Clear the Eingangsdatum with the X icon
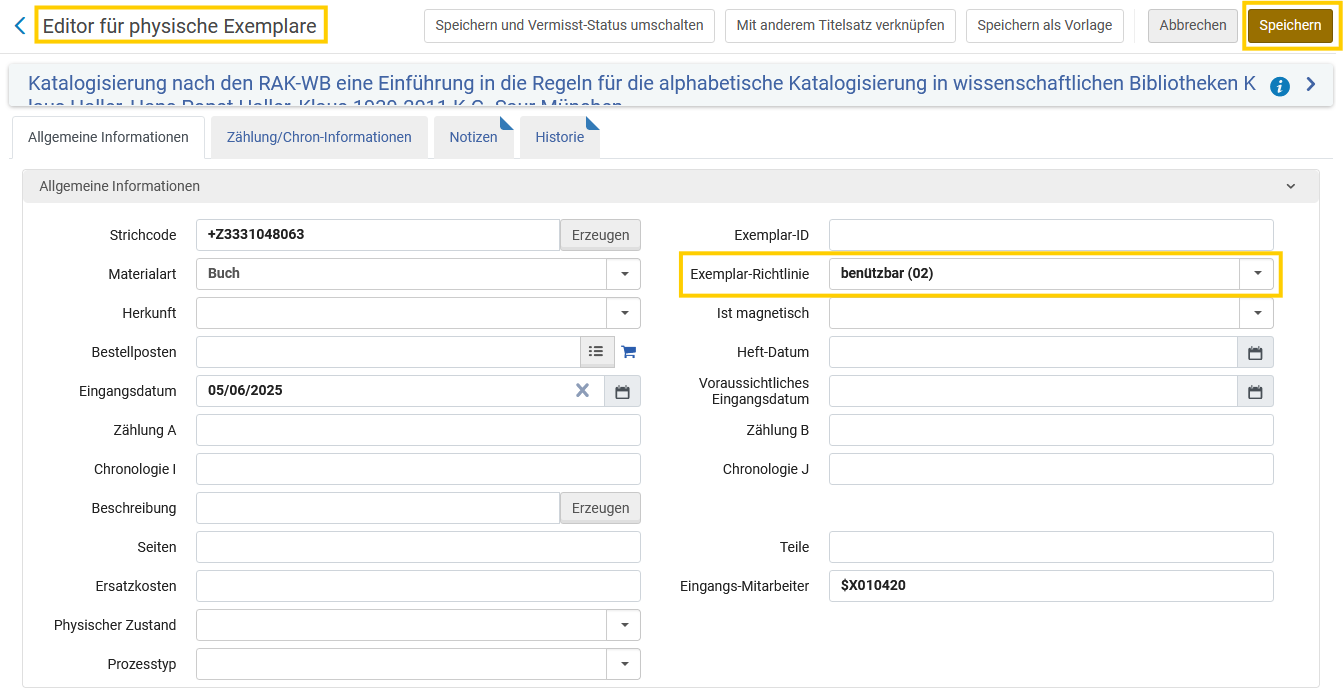 pyautogui.click(x=582, y=390)
